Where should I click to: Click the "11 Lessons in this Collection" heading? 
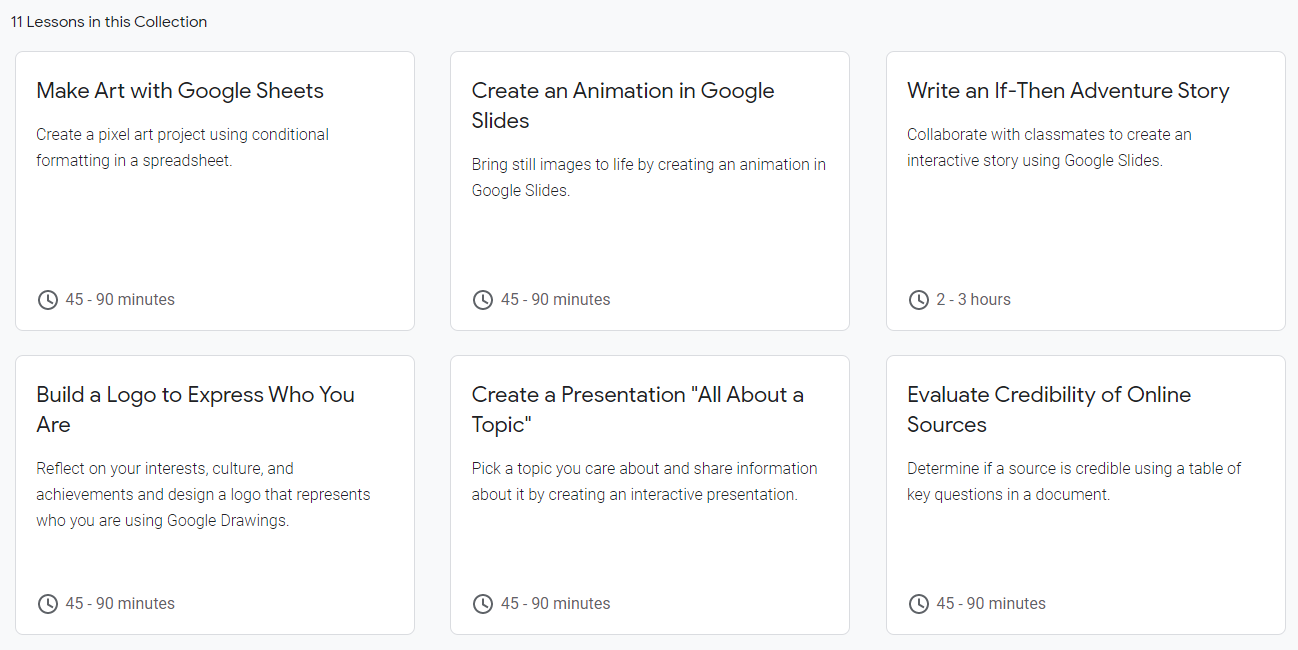(109, 22)
